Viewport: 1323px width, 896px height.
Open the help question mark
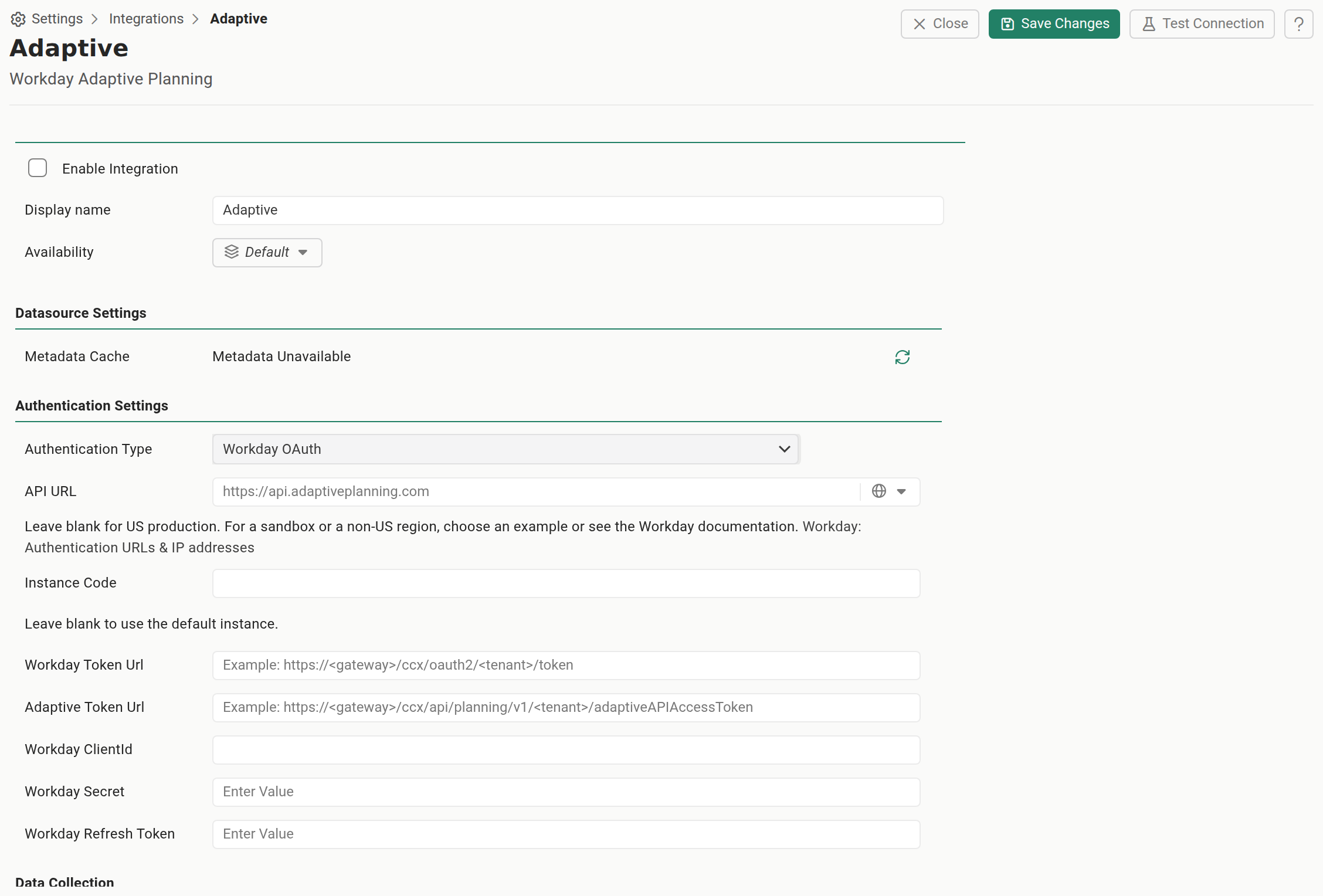[1298, 24]
